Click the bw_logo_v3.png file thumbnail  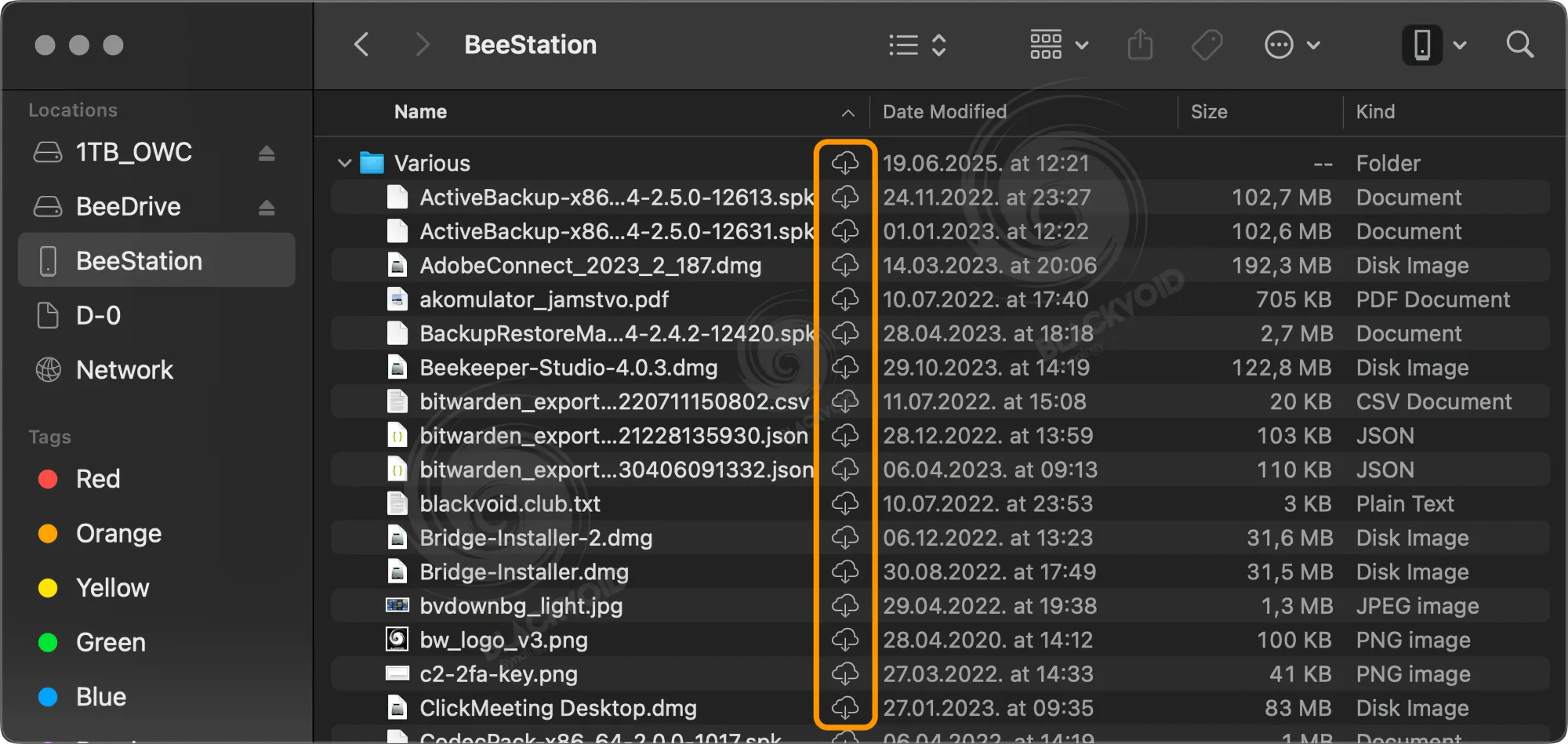(397, 640)
